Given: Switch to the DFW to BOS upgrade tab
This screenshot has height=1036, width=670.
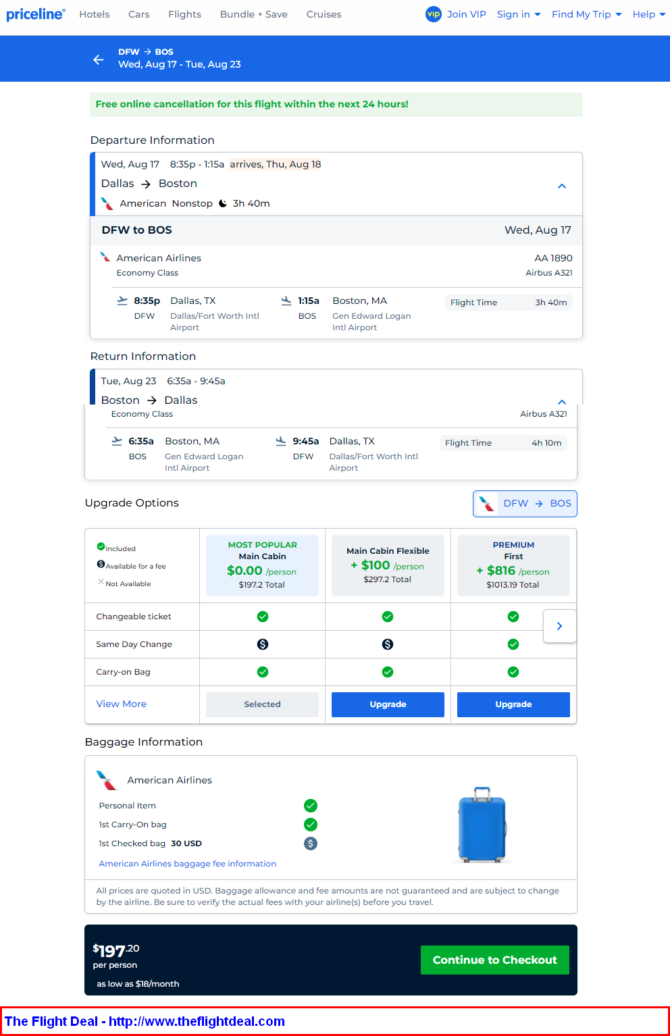Looking at the screenshot, I should [525, 503].
